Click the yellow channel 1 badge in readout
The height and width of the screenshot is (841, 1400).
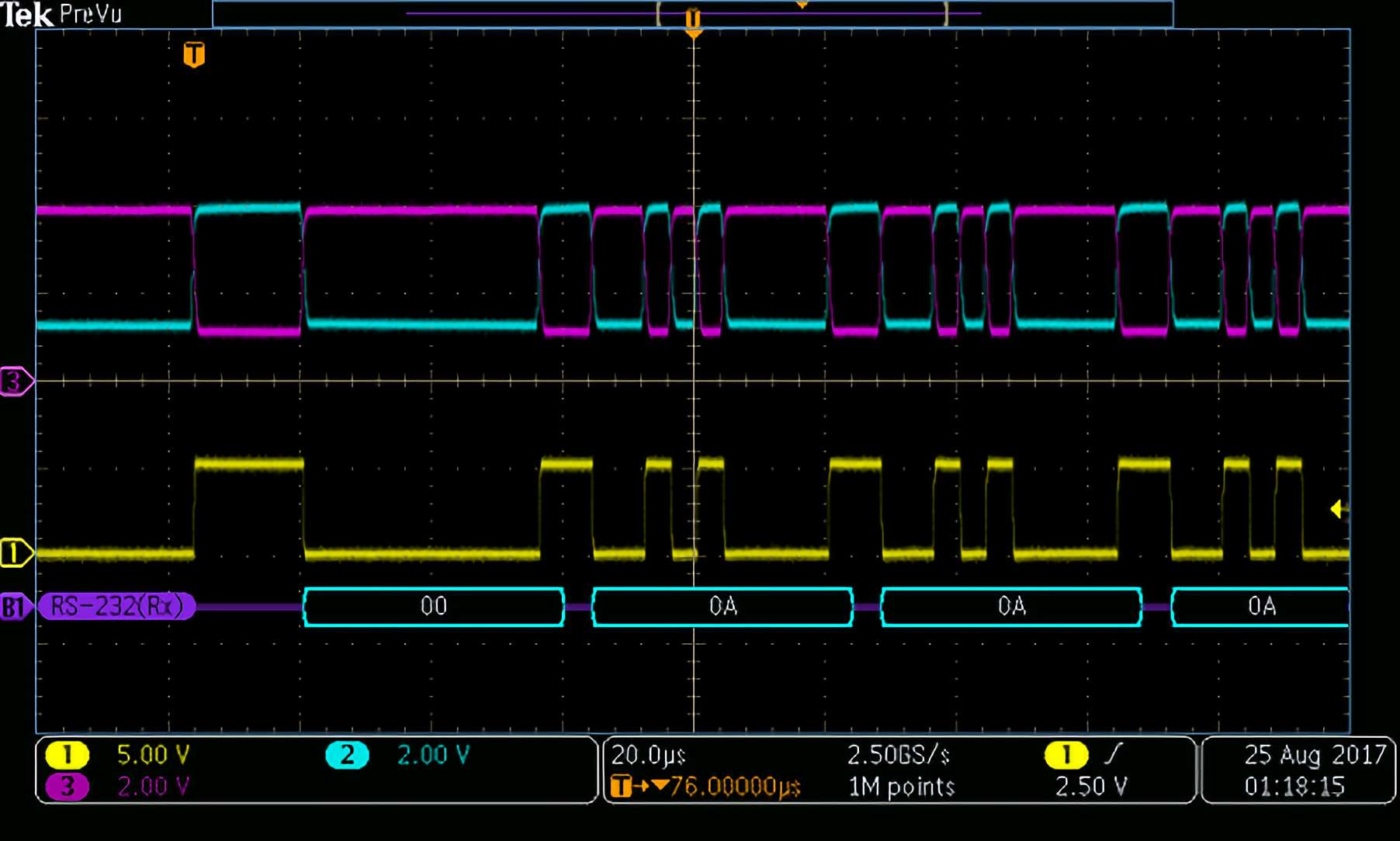click(67, 755)
